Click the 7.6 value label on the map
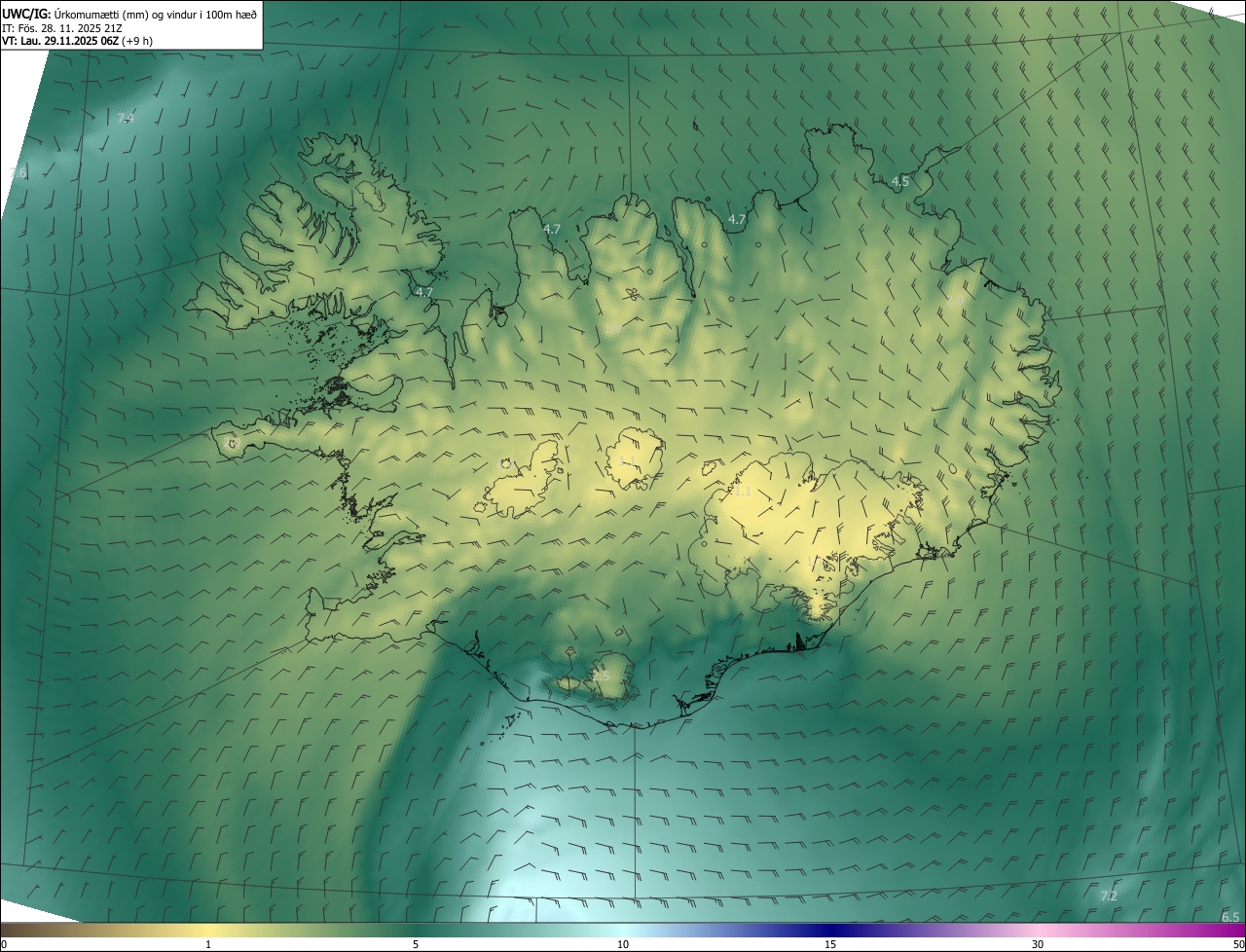This screenshot has height=952, width=1246. 18,172
